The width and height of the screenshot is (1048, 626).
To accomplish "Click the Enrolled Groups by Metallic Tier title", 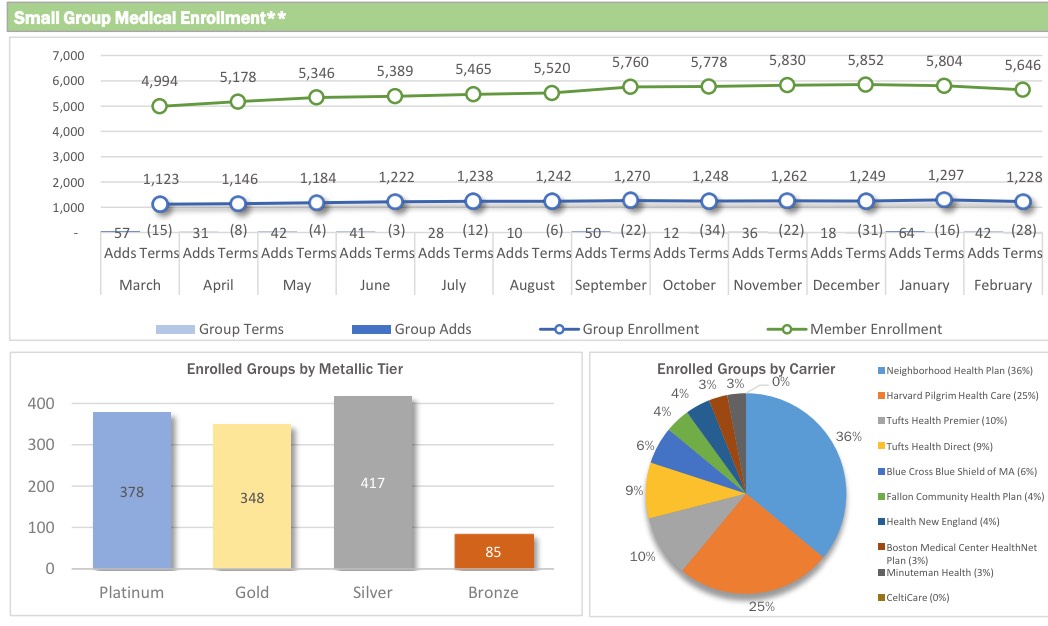I will point(295,369).
